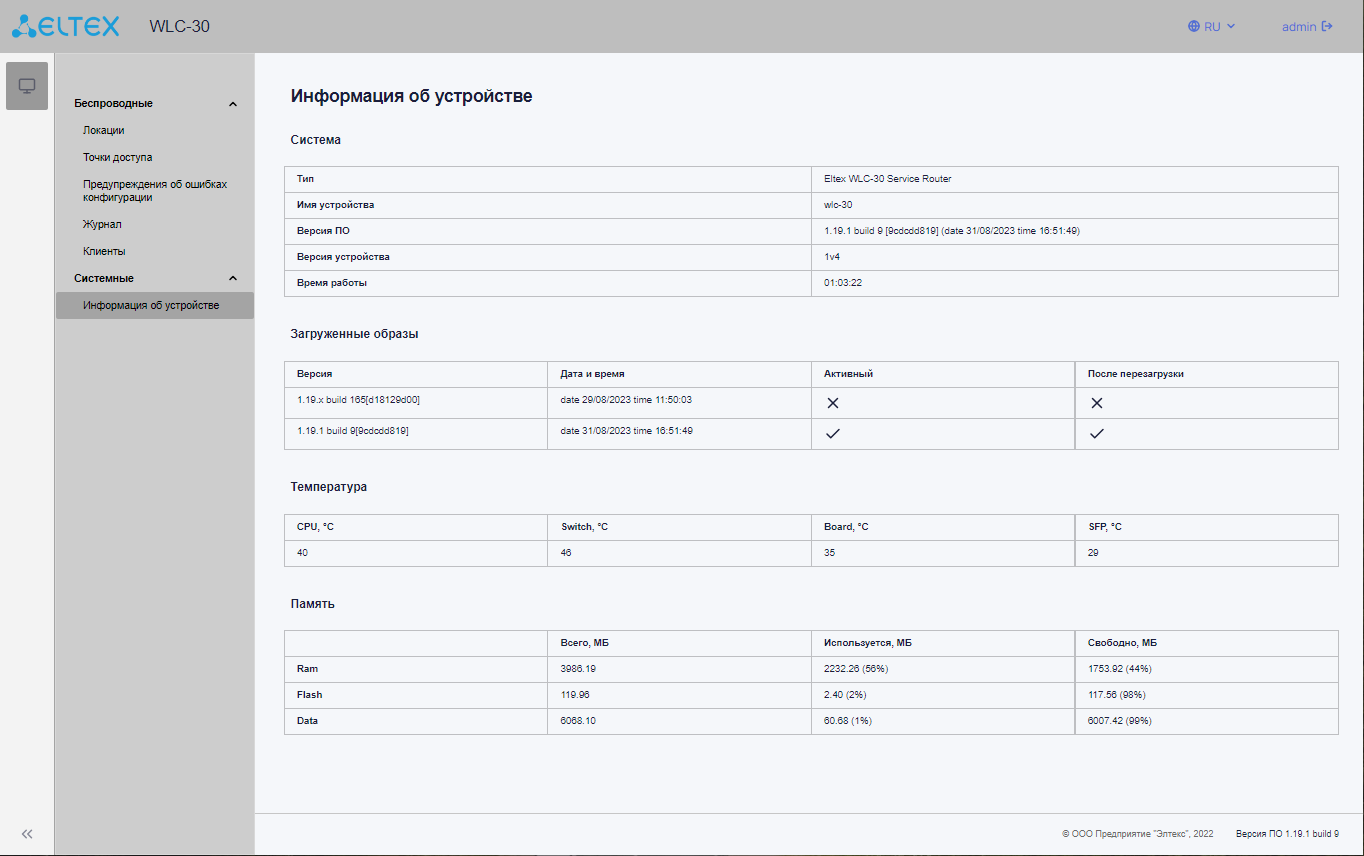Click the admin user link
The height and width of the screenshot is (856, 1364).
(1299, 27)
